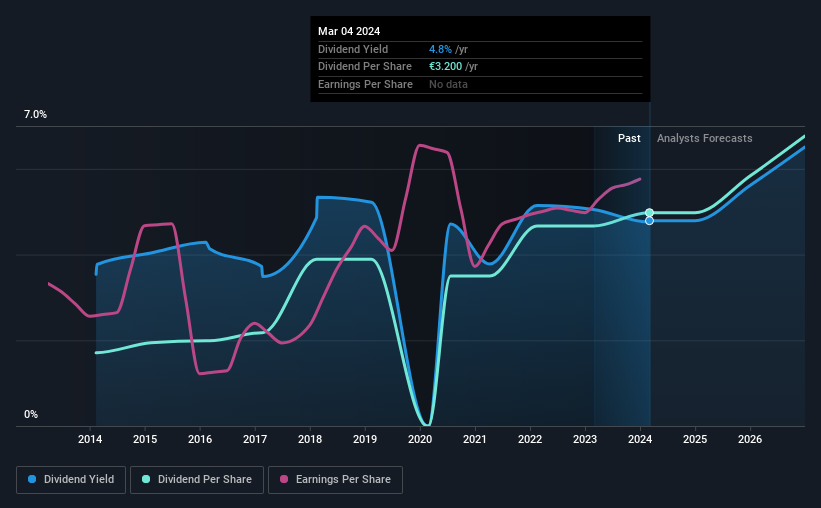Toggle the Dividend Yield legend button
Screen dimensions: 821x508
click(x=71, y=480)
